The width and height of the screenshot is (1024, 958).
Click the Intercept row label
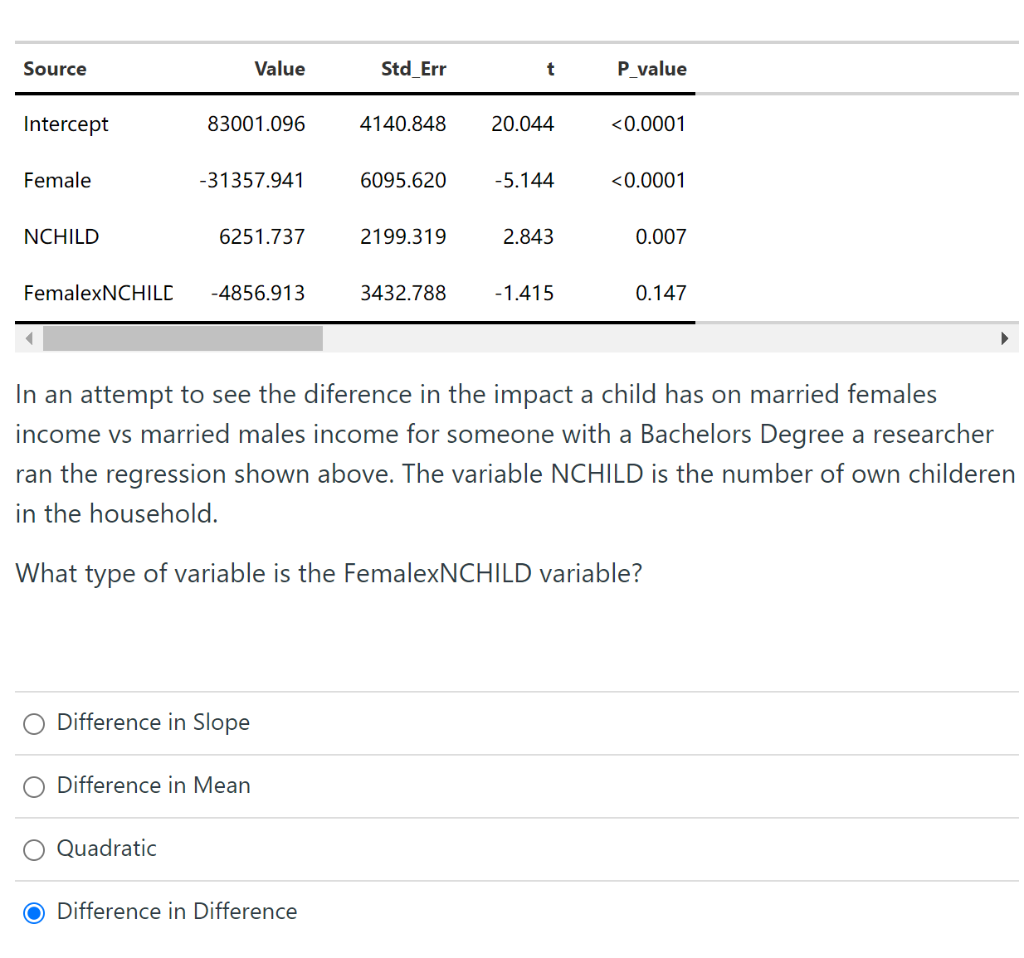(x=66, y=124)
